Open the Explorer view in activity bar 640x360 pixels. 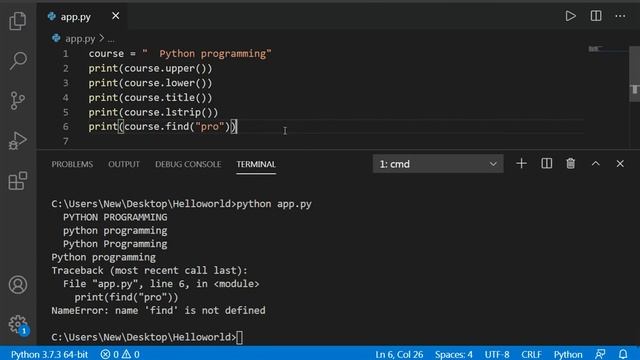tap(18, 20)
